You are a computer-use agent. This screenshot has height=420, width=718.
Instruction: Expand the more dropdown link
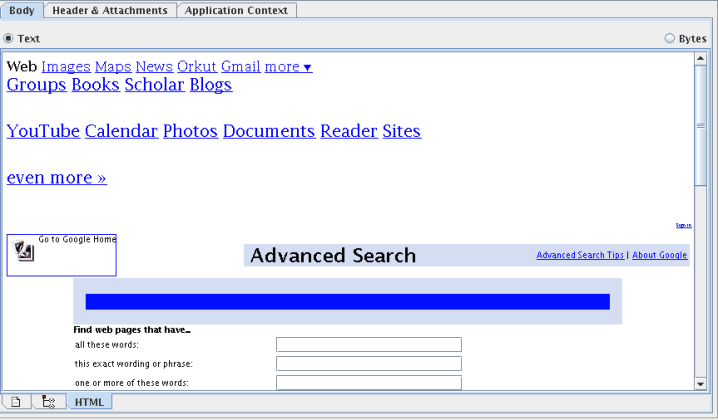pyautogui.click(x=288, y=67)
